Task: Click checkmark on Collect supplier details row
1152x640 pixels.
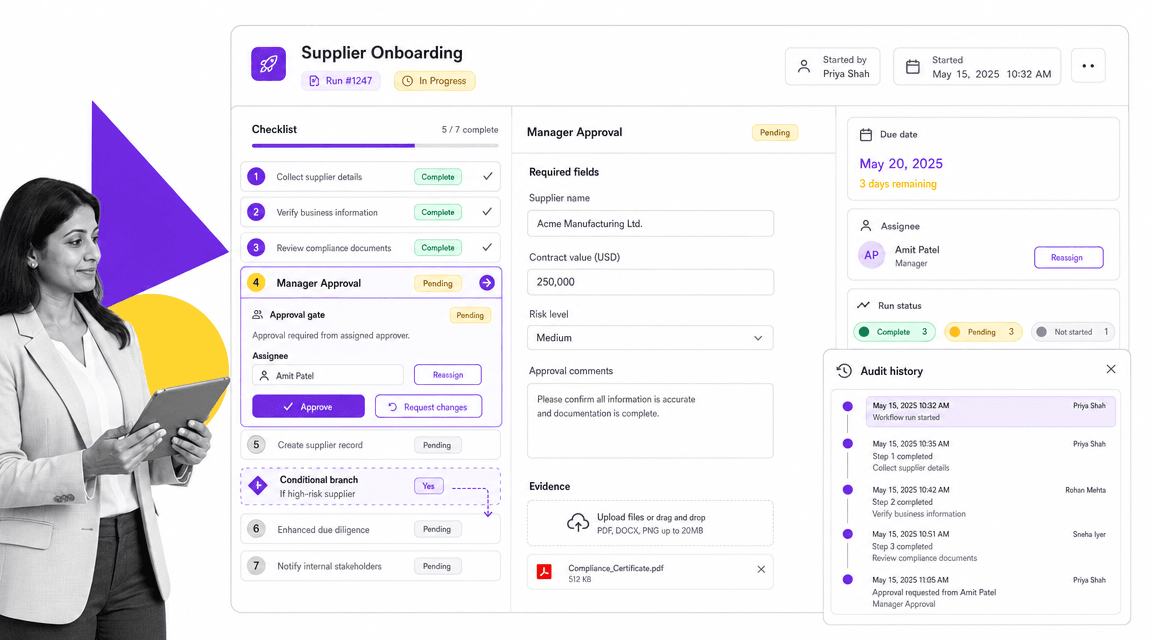Action: [487, 176]
